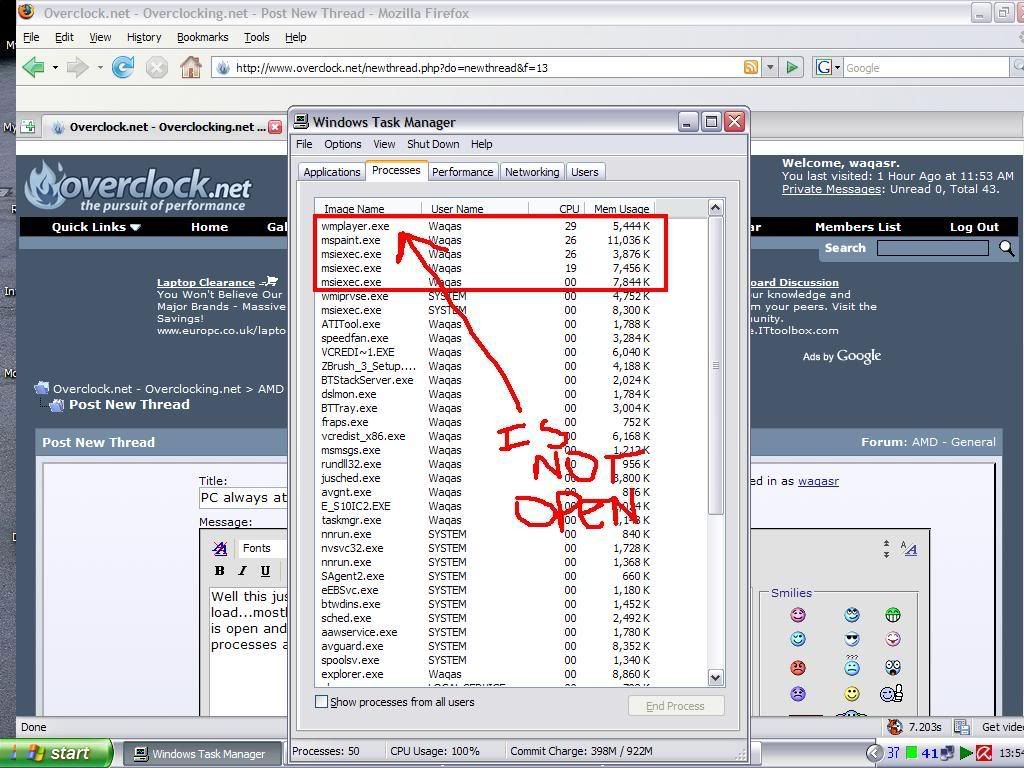
Task: Click the Start button on taskbar
Action: pyautogui.click(x=57, y=753)
